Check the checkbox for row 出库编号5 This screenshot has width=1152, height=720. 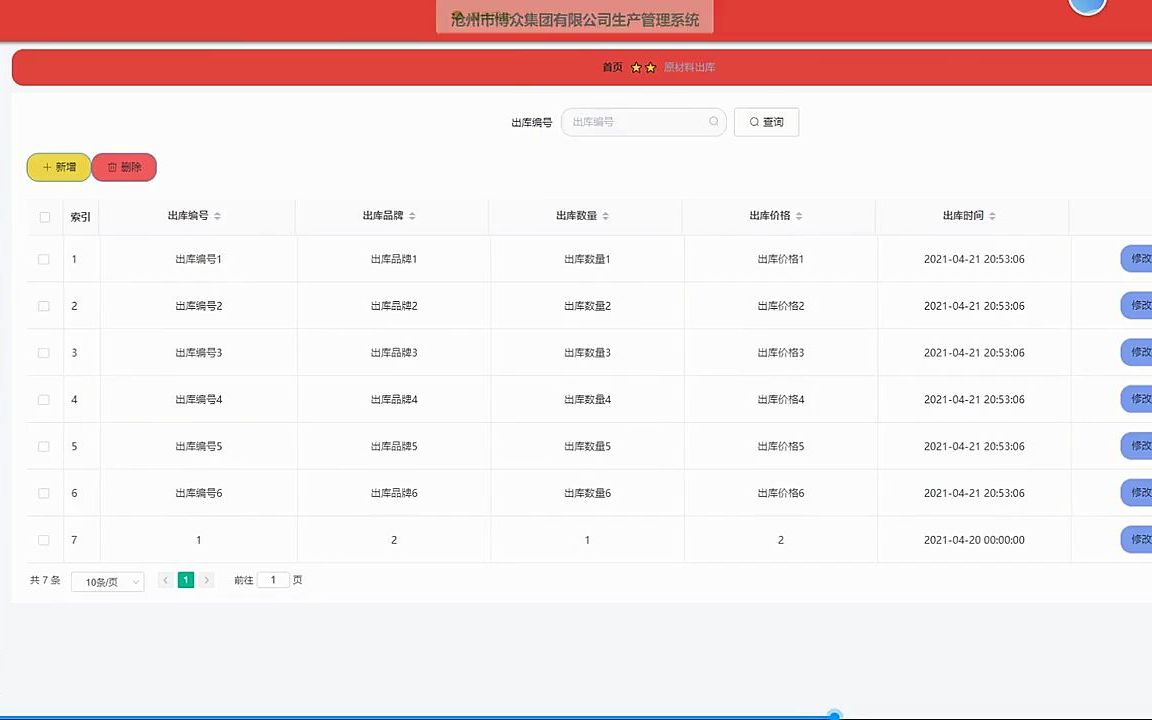(x=43, y=446)
